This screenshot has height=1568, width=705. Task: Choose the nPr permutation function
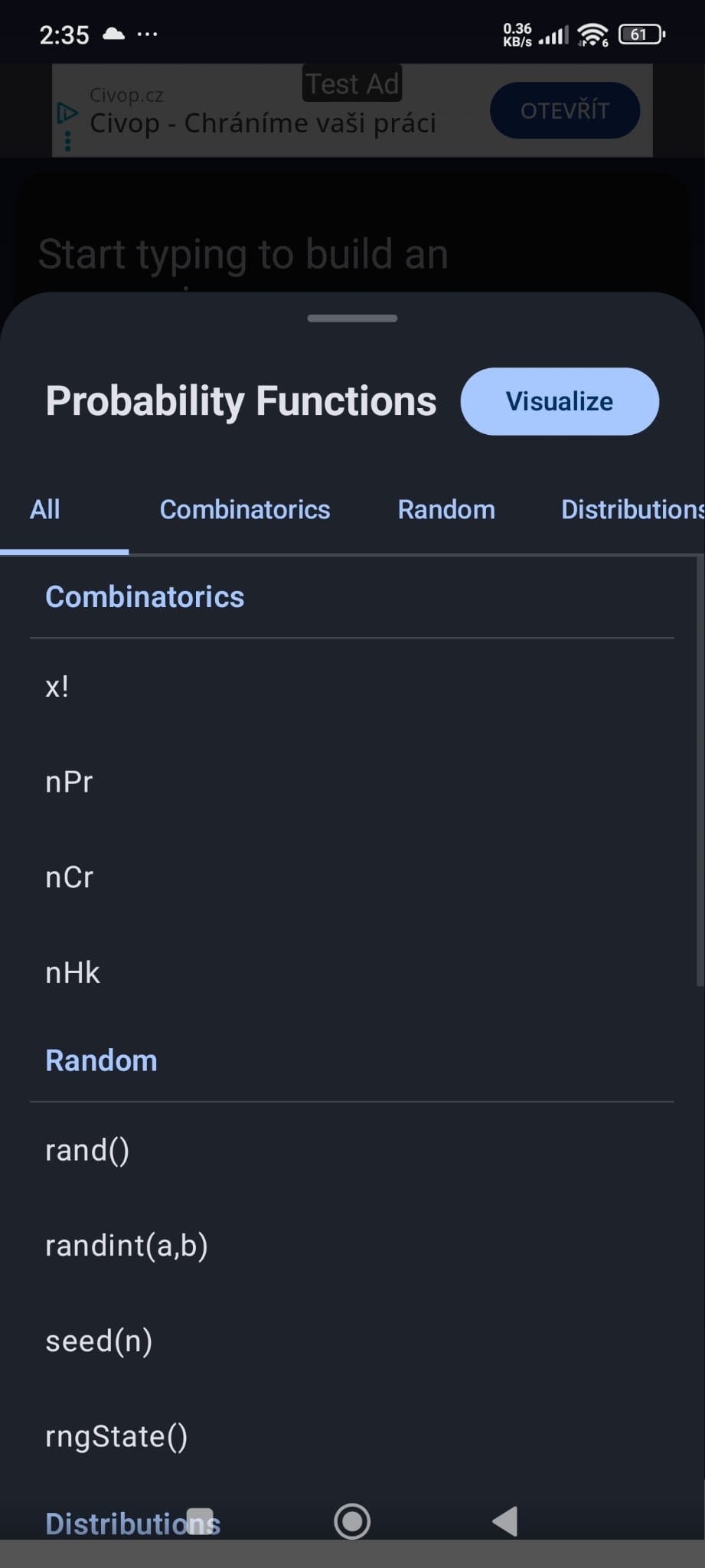point(69,782)
